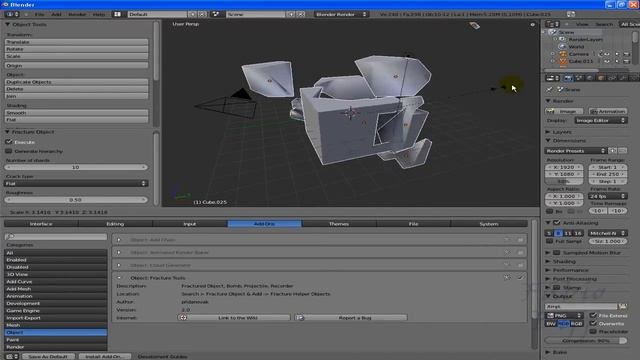Open the 24 fps frame rate dropdown
The image size is (640, 360).
607,196
